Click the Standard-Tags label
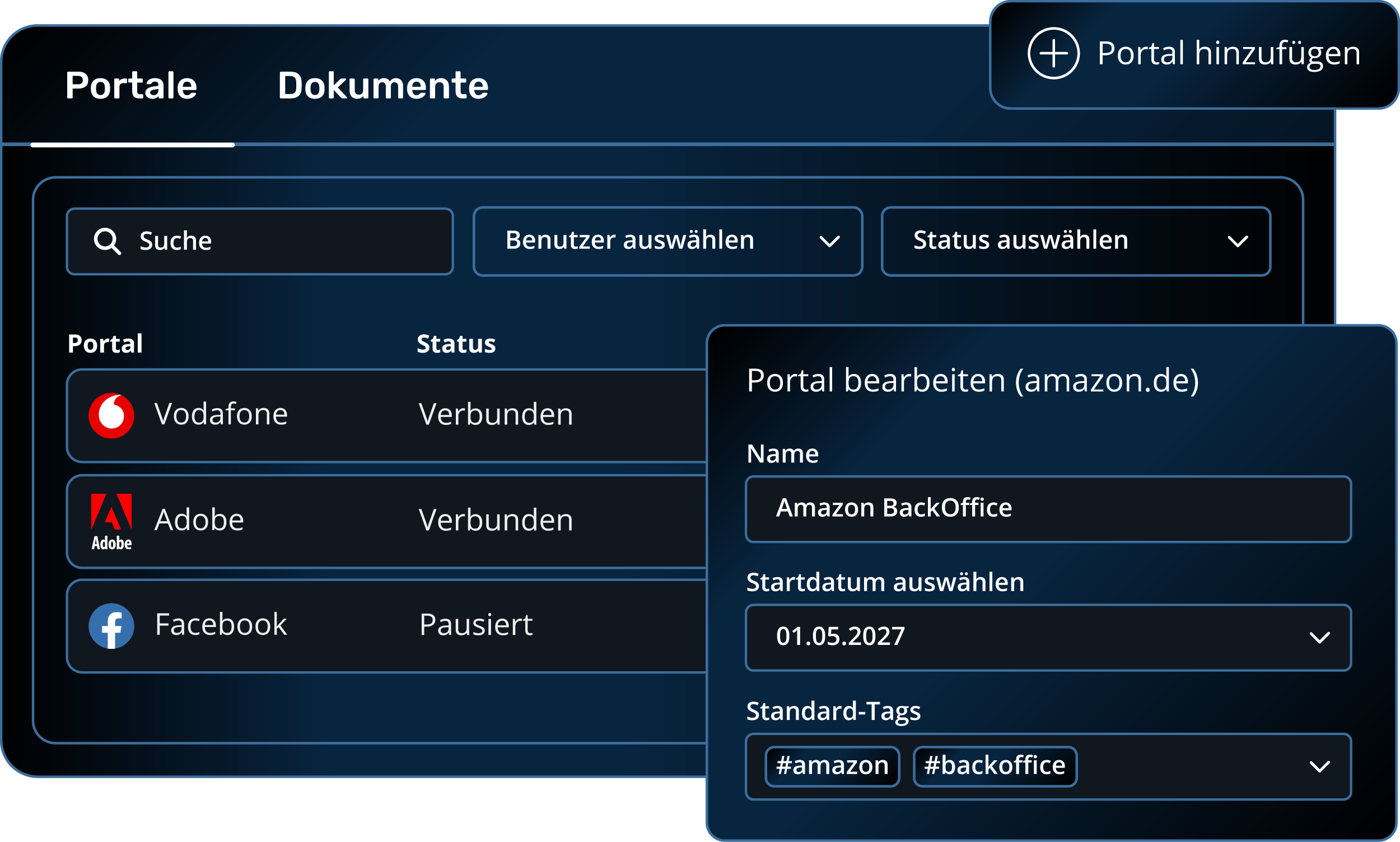The image size is (1400, 842). click(x=833, y=711)
